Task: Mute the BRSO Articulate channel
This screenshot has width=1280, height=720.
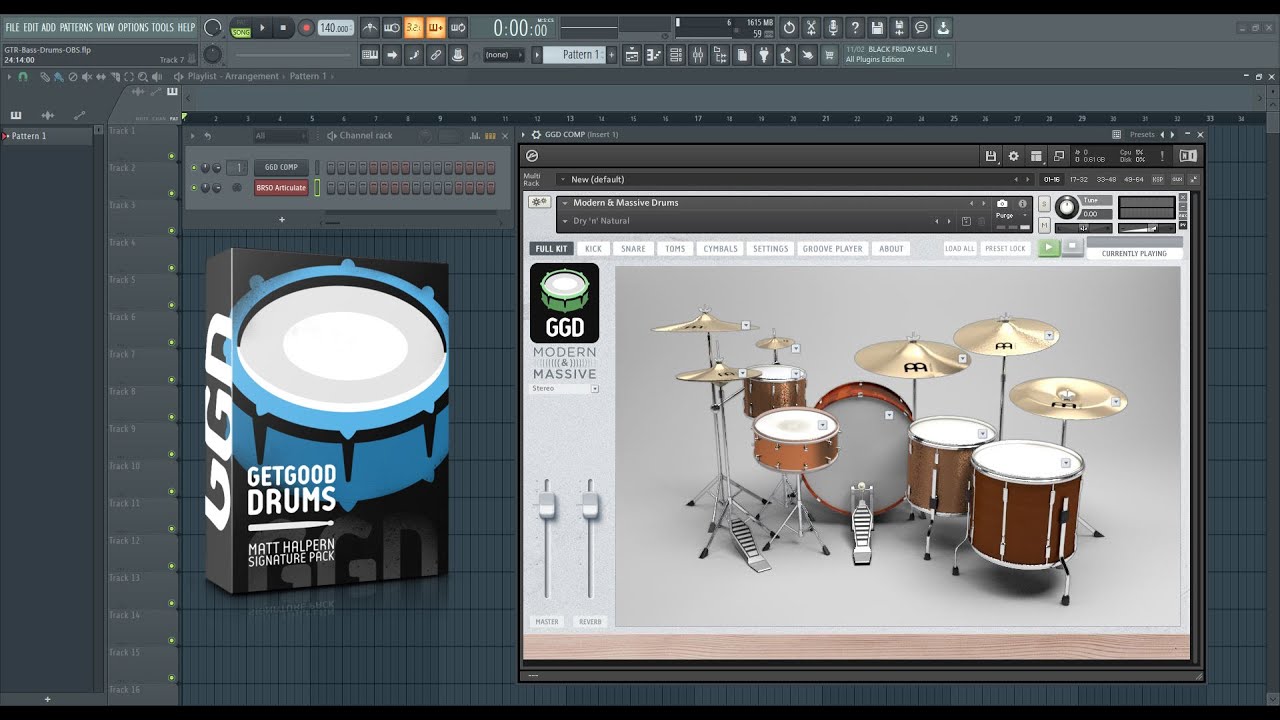Action: tap(194, 187)
